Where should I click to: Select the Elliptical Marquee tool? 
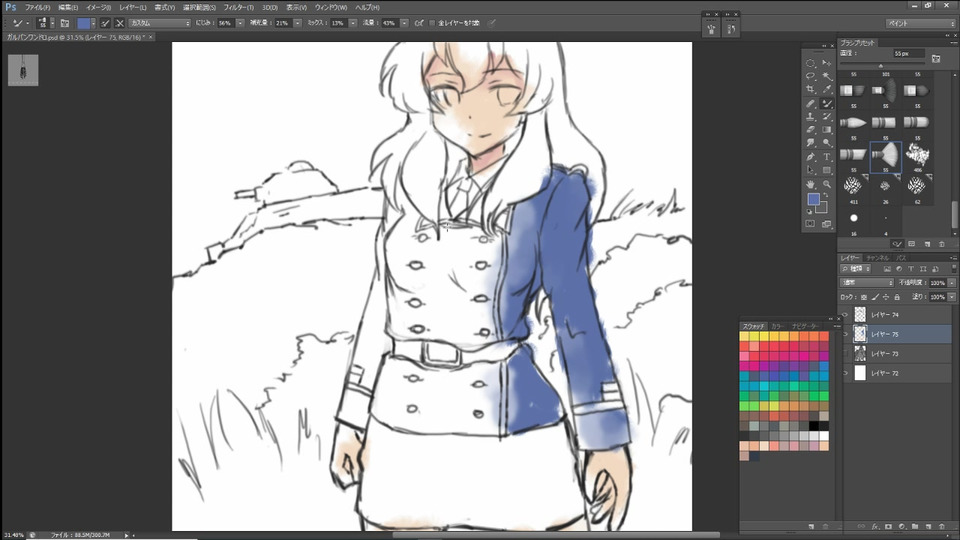coord(810,63)
